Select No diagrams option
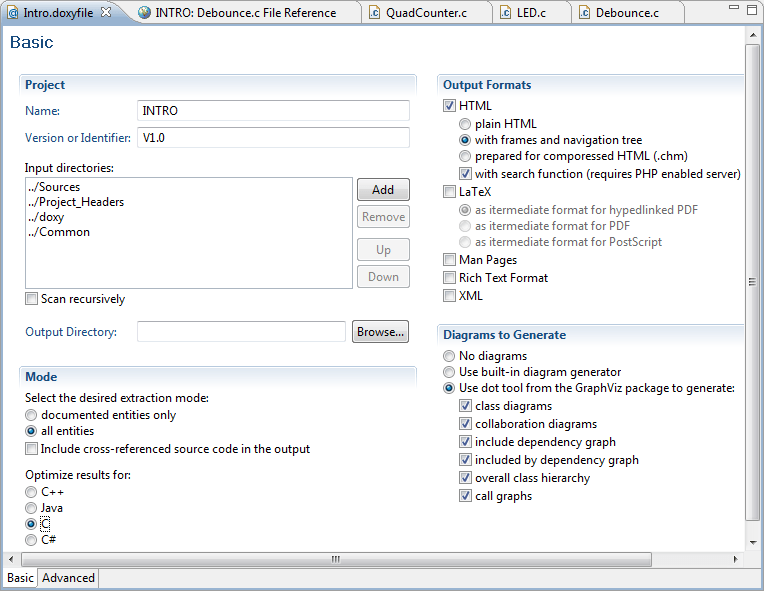764x591 pixels. [449, 356]
